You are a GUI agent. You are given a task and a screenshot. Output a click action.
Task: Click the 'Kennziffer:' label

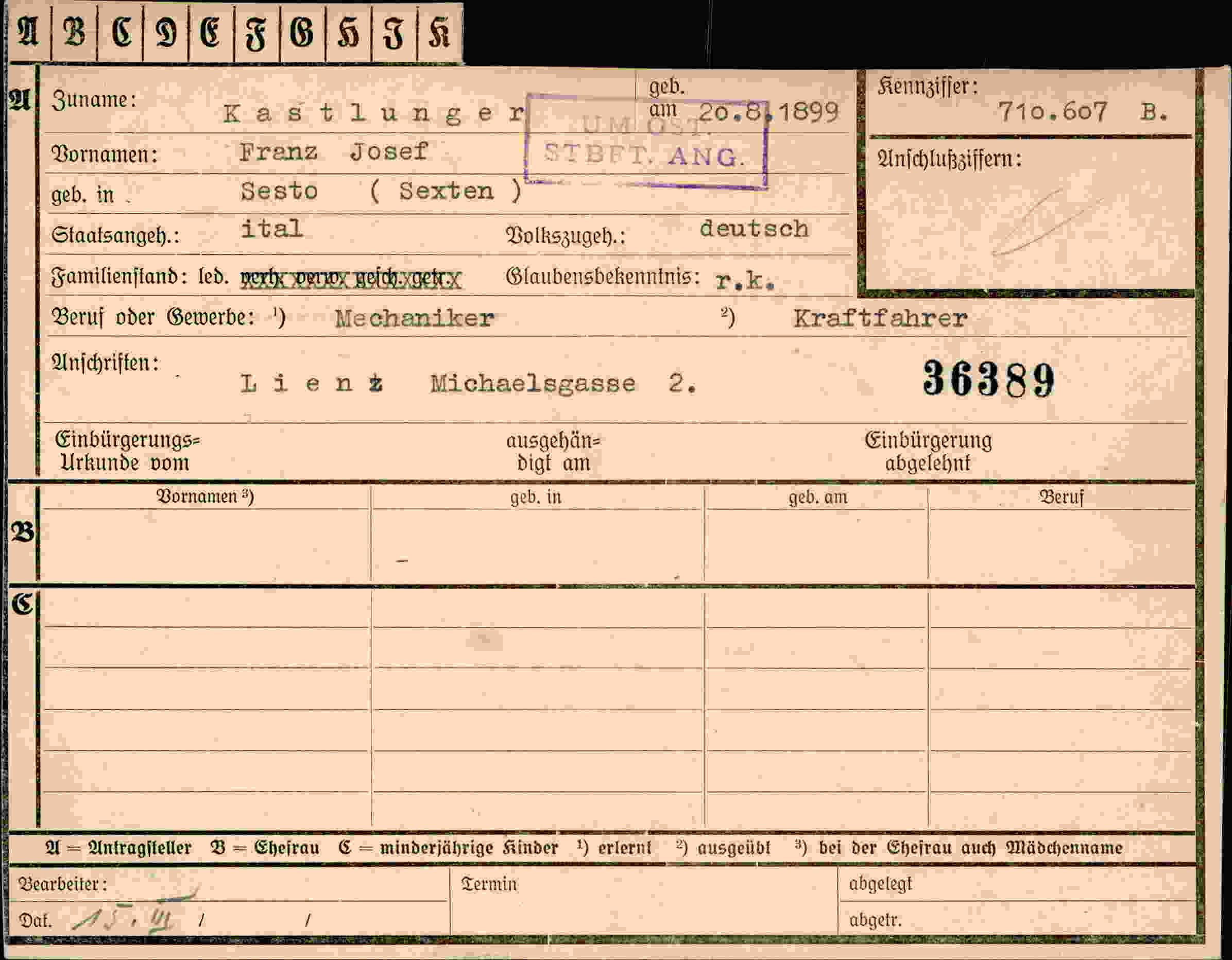point(928,87)
